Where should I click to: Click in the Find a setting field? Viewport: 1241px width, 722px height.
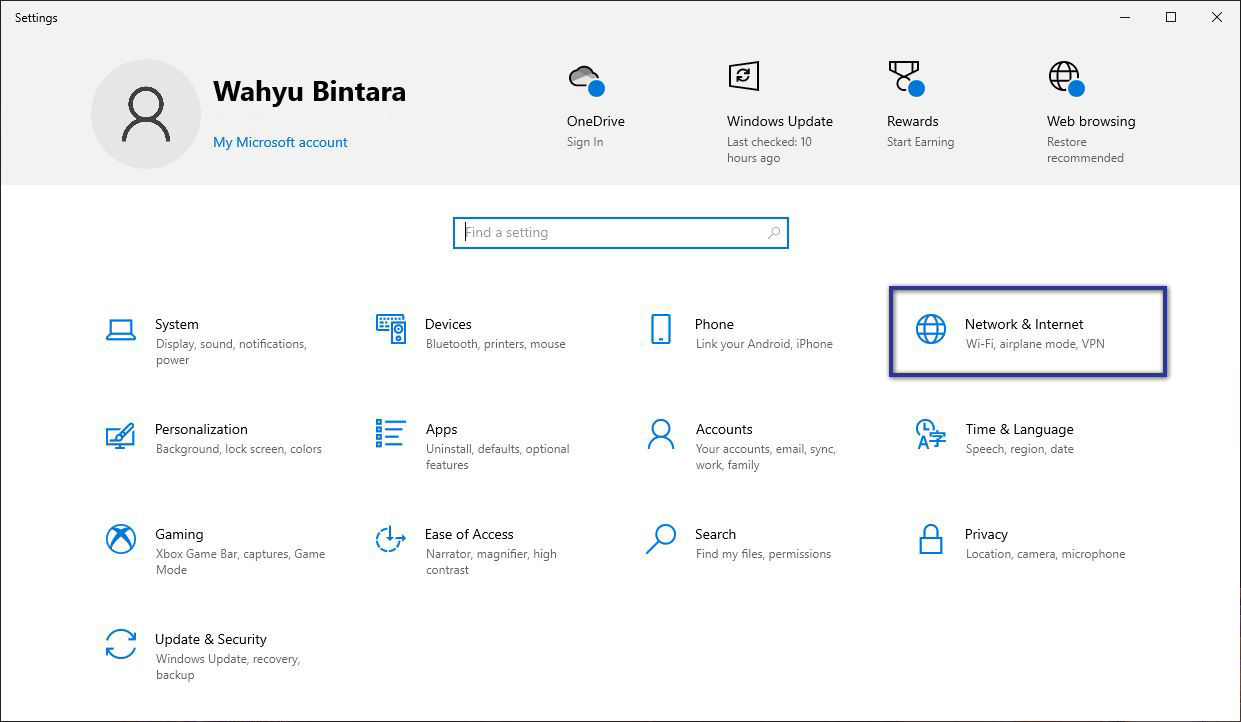click(x=610, y=233)
